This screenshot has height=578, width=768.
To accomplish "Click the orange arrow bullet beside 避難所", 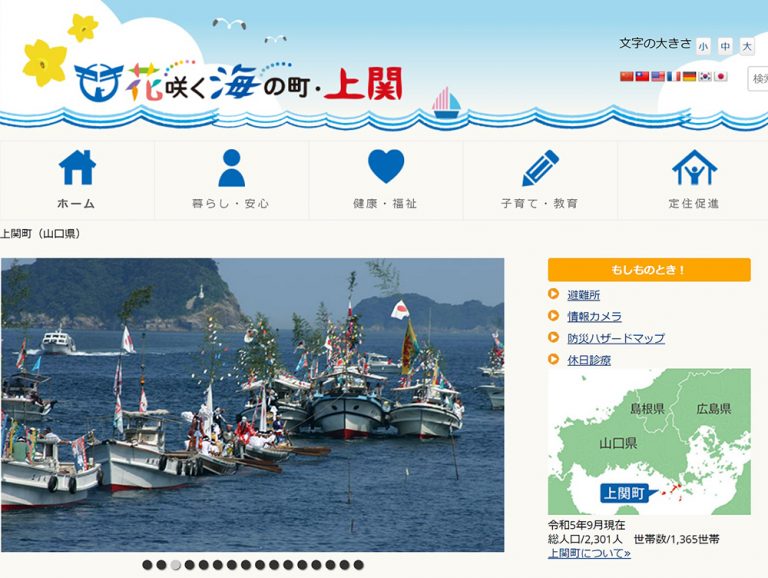I will pyautogui.click(x=553, y=294).
